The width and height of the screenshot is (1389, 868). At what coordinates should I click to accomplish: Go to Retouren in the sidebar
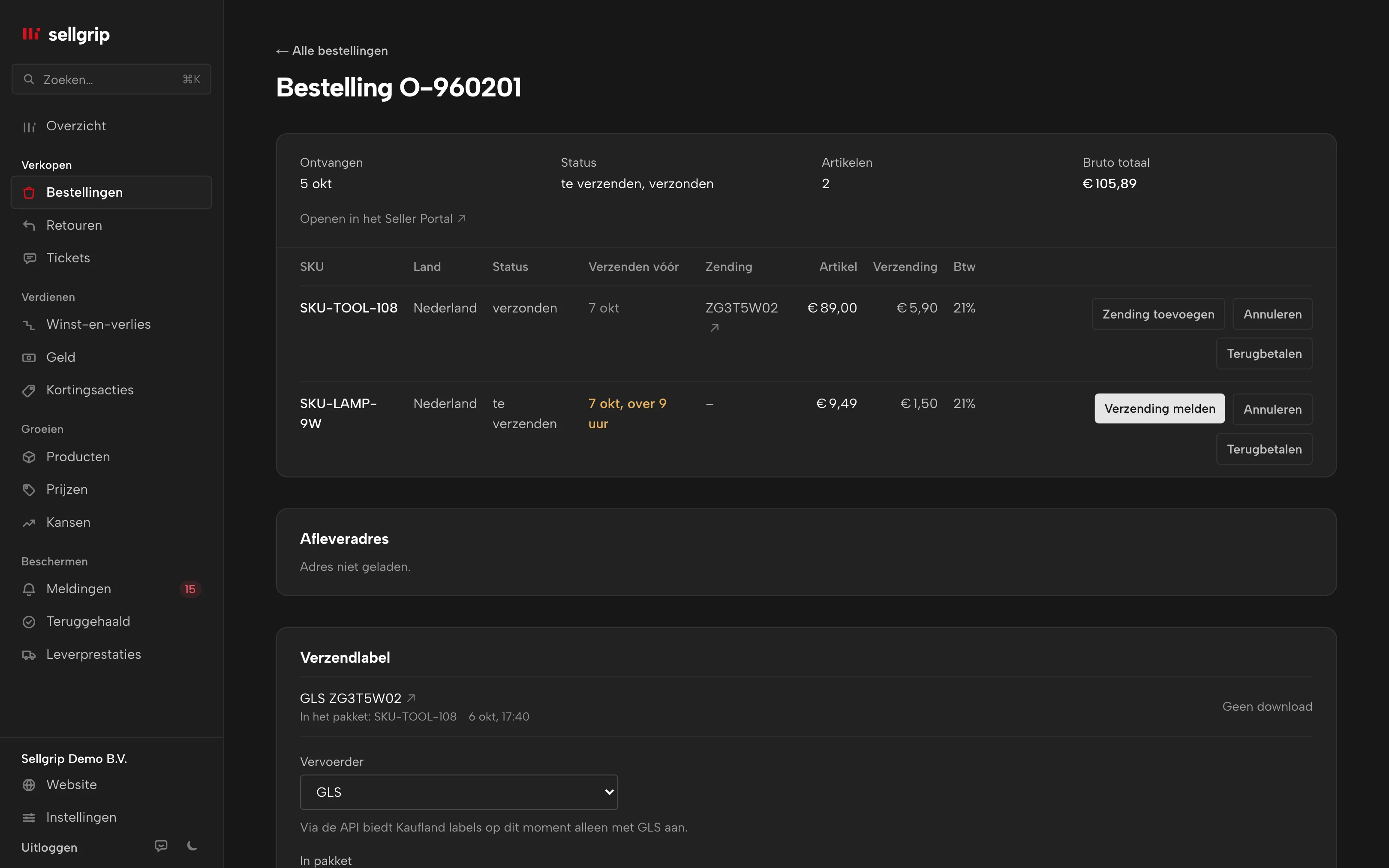click(111, 225)
